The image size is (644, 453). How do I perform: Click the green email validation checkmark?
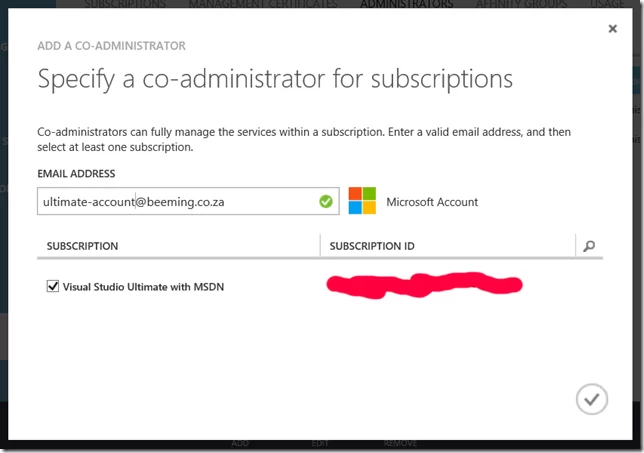point(326,201)
